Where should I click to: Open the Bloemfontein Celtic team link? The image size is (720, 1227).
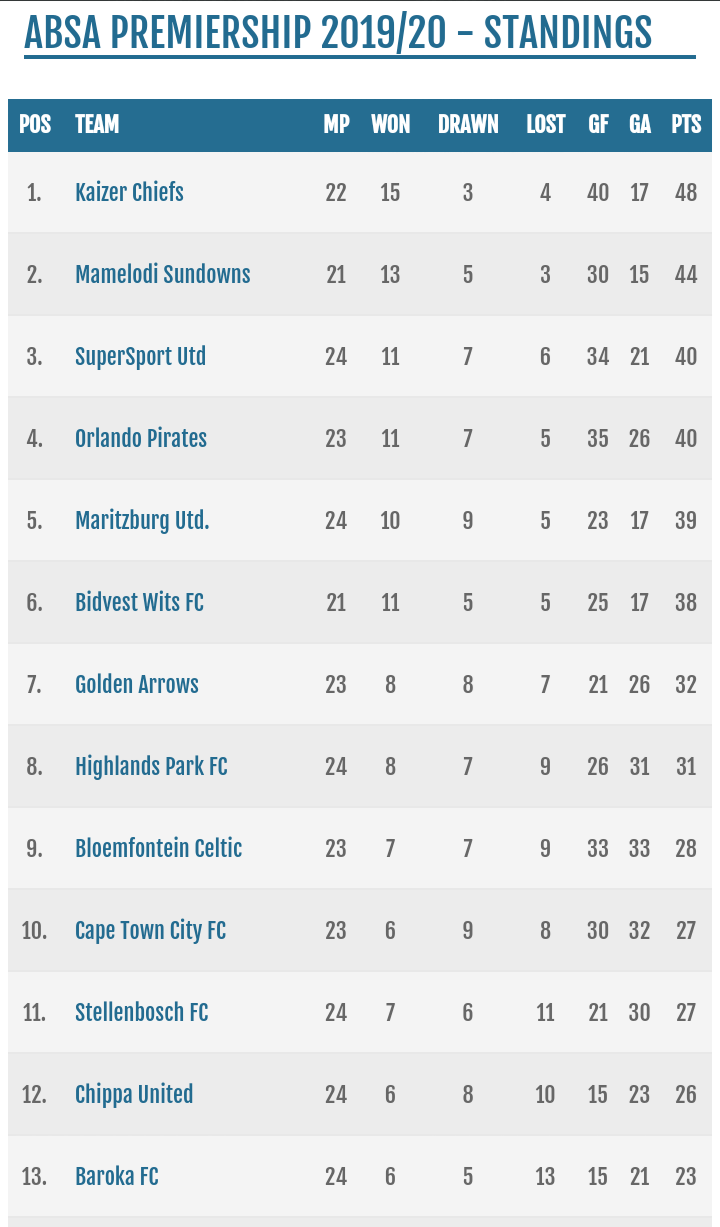coord(159,848)
